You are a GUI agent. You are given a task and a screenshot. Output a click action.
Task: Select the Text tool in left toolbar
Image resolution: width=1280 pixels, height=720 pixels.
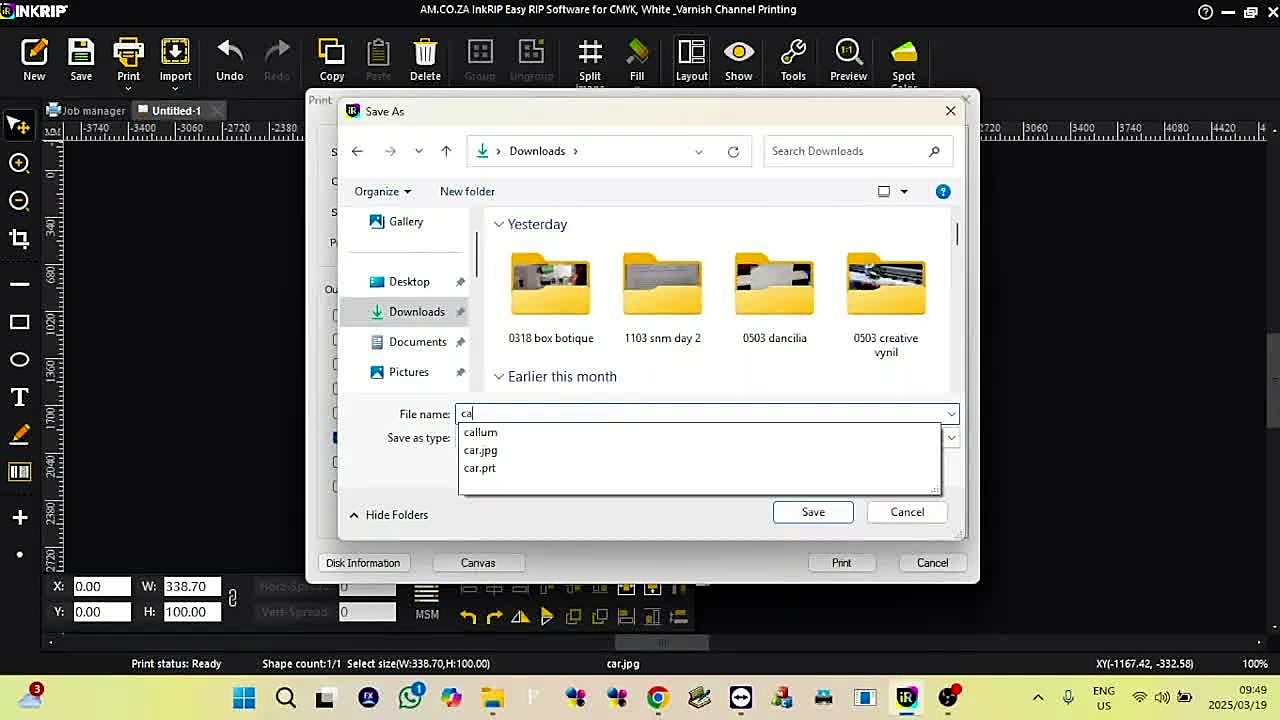click(19, 398)
